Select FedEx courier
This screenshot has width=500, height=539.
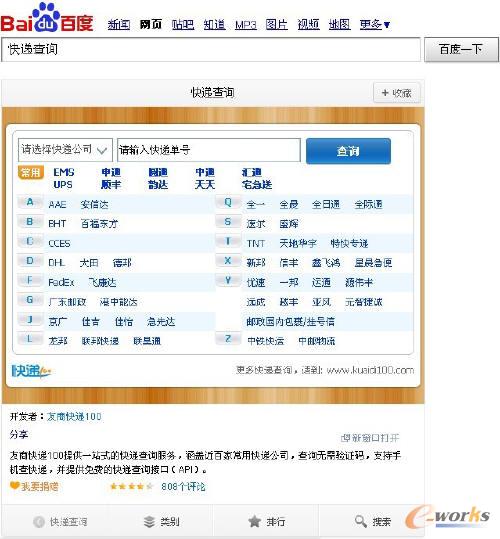(61, 283)
